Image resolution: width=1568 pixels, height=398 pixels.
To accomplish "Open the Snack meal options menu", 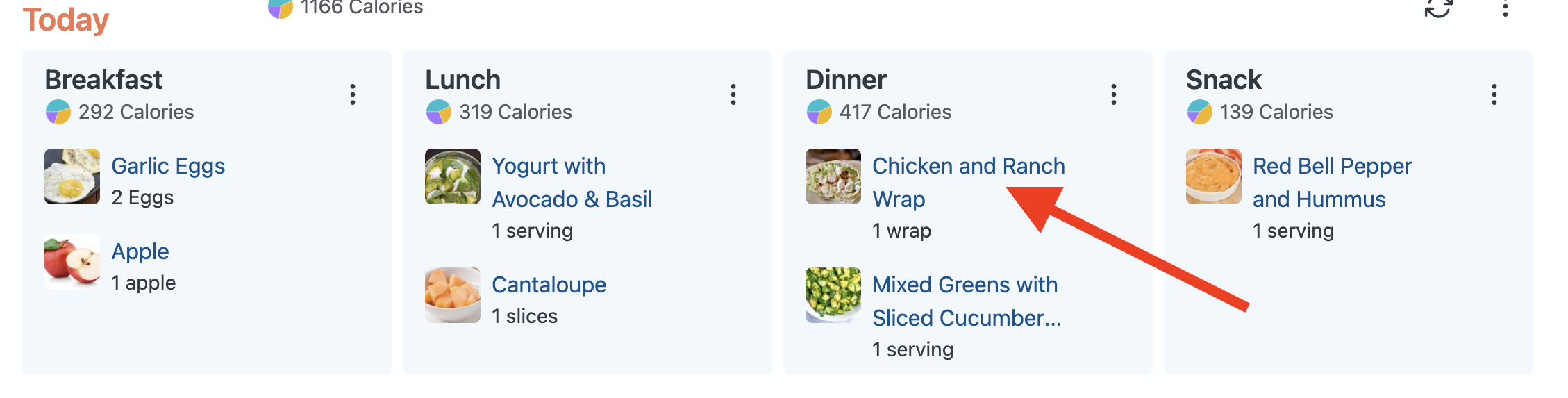I will pos(1494,94).
